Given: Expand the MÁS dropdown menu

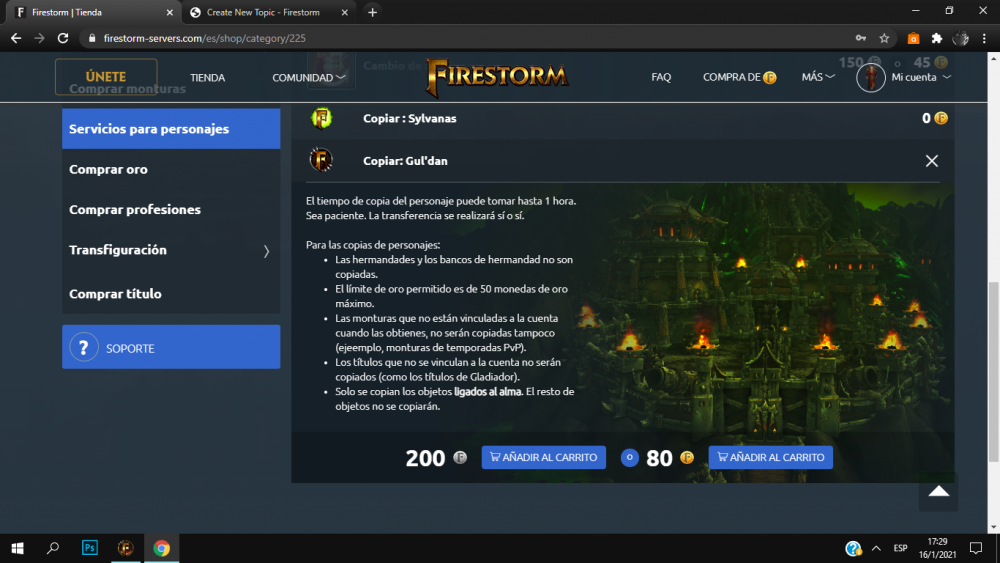Looking at the screenshot, I should pyautogui.click(x=818, y=77).
